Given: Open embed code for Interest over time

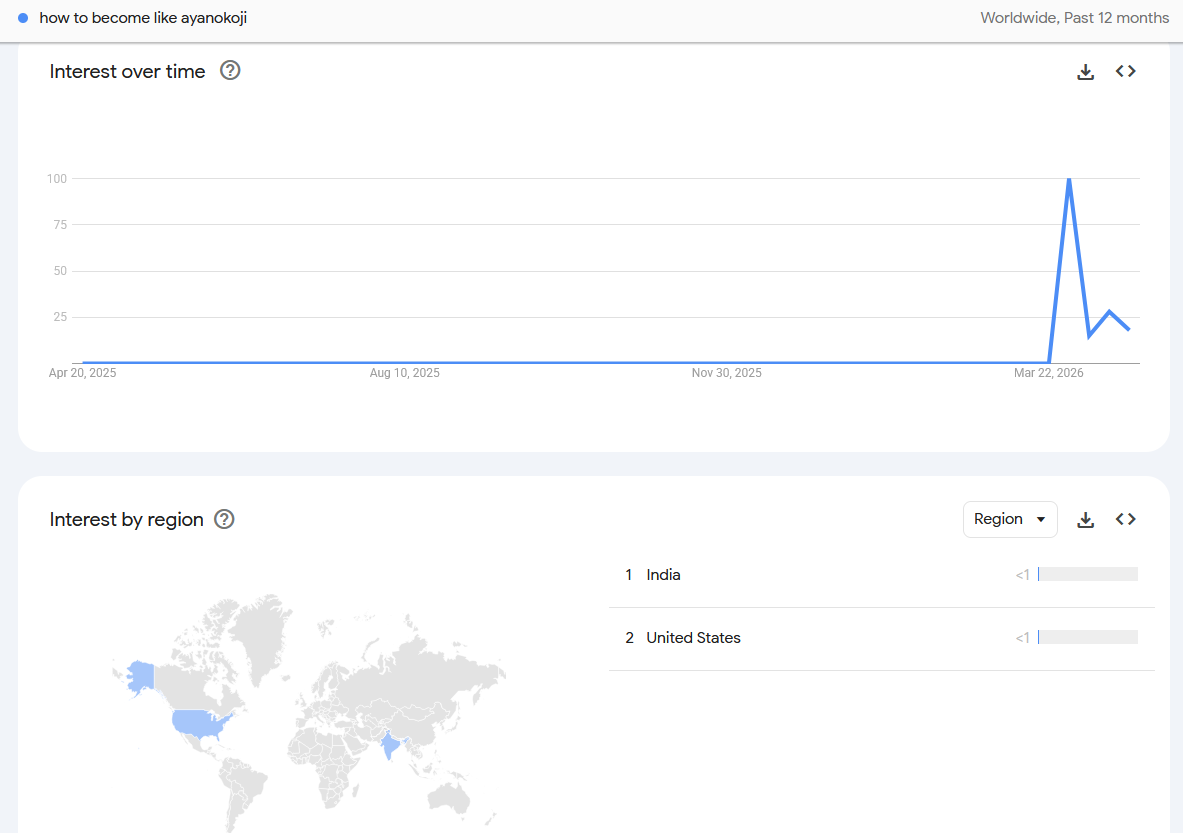Looking at the screenshot, I should coord(1126,71).
